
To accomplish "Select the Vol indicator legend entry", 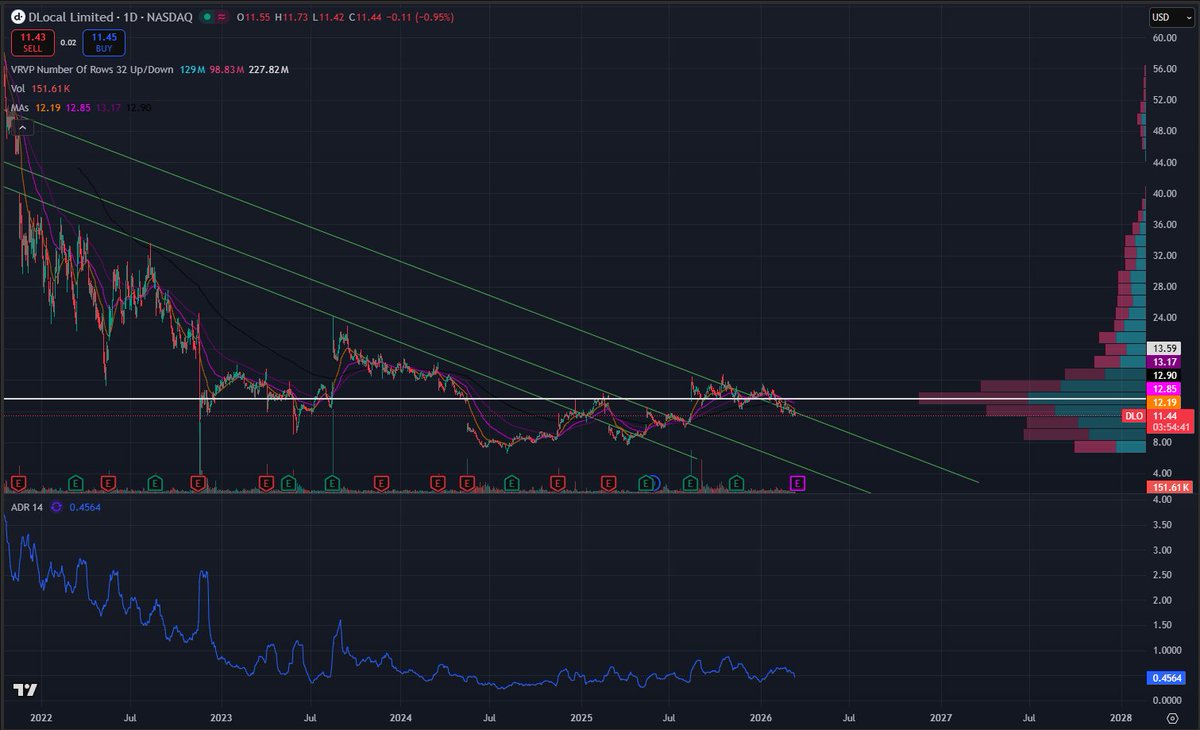I will click(18, 88).
